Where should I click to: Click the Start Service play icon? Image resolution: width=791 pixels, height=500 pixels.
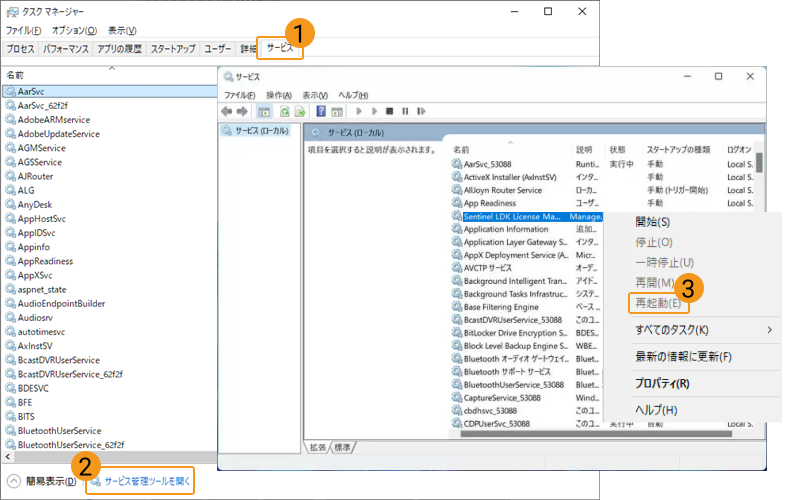point(359,111)
